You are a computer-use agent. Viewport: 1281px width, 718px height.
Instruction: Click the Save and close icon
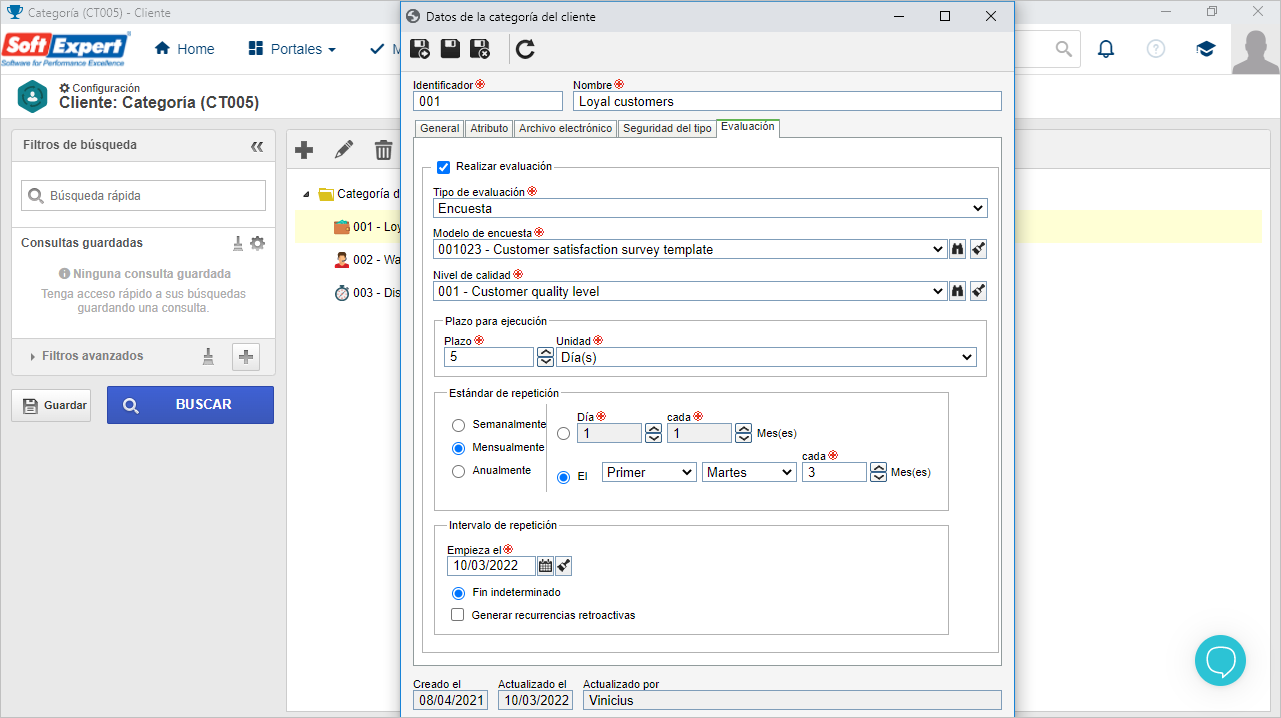pyautogui.click(x=481, y=49)
